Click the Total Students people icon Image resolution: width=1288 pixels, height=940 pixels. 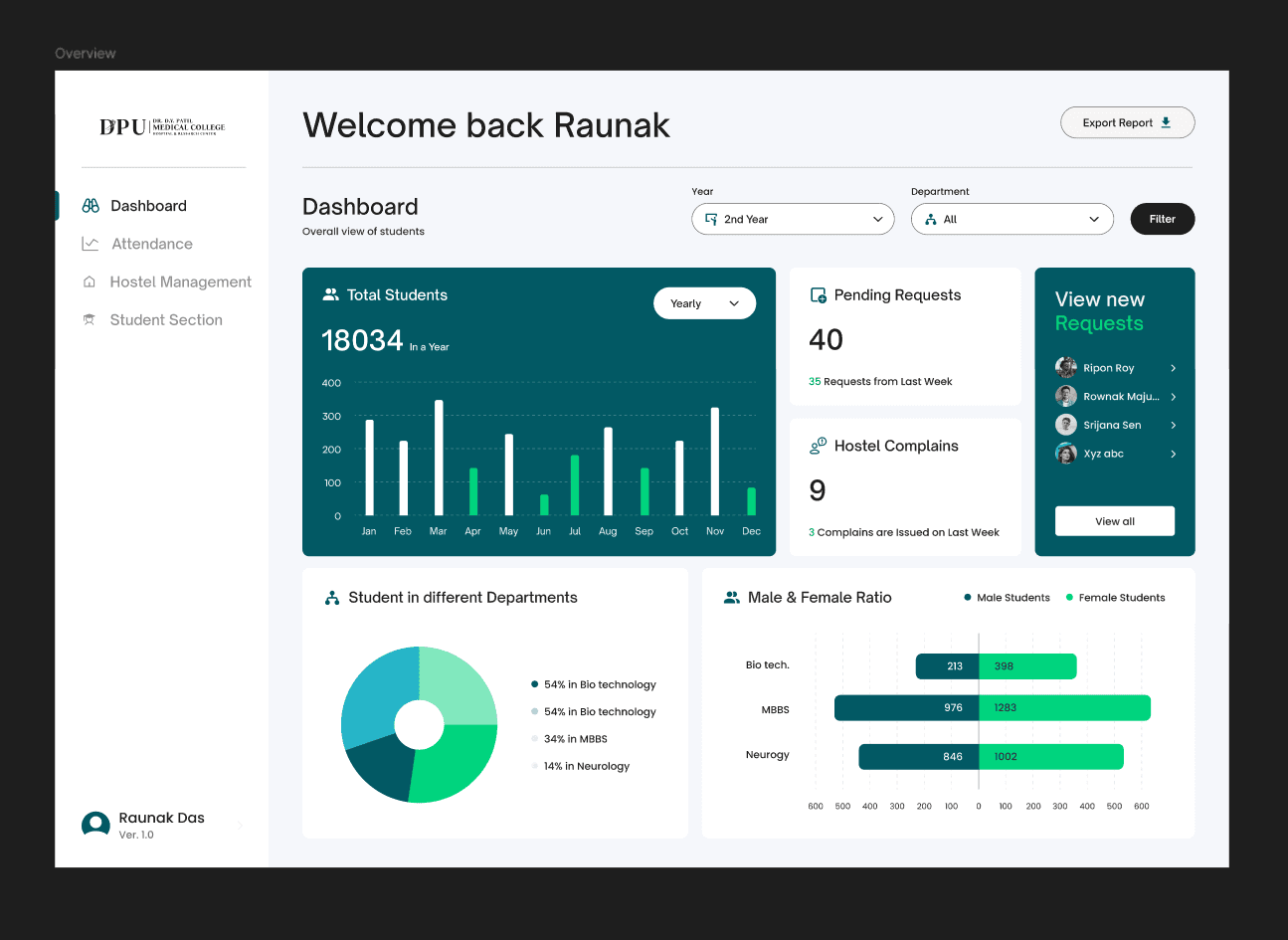(331, 294)
